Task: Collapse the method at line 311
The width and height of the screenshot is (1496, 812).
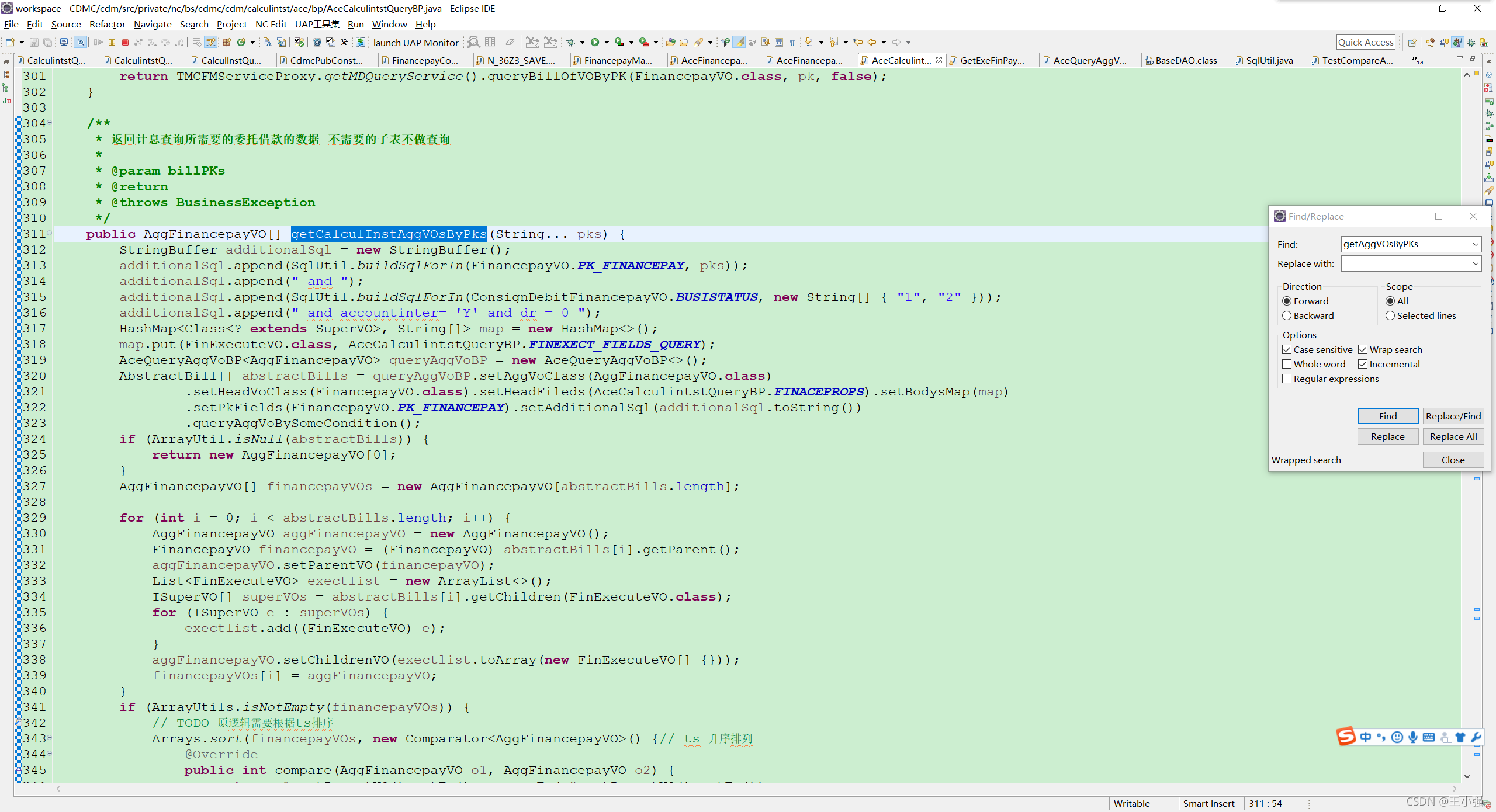Action: pyautogui.click(x=50, y=233)
